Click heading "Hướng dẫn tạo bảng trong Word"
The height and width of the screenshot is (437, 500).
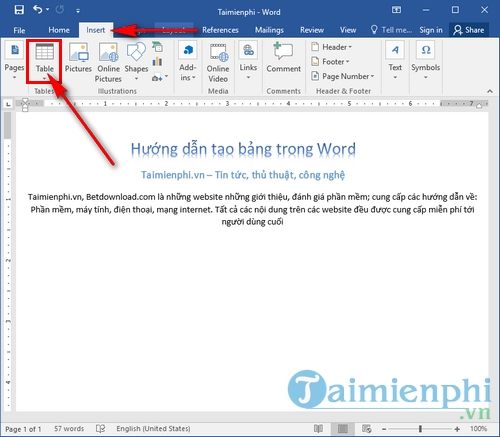243,149
